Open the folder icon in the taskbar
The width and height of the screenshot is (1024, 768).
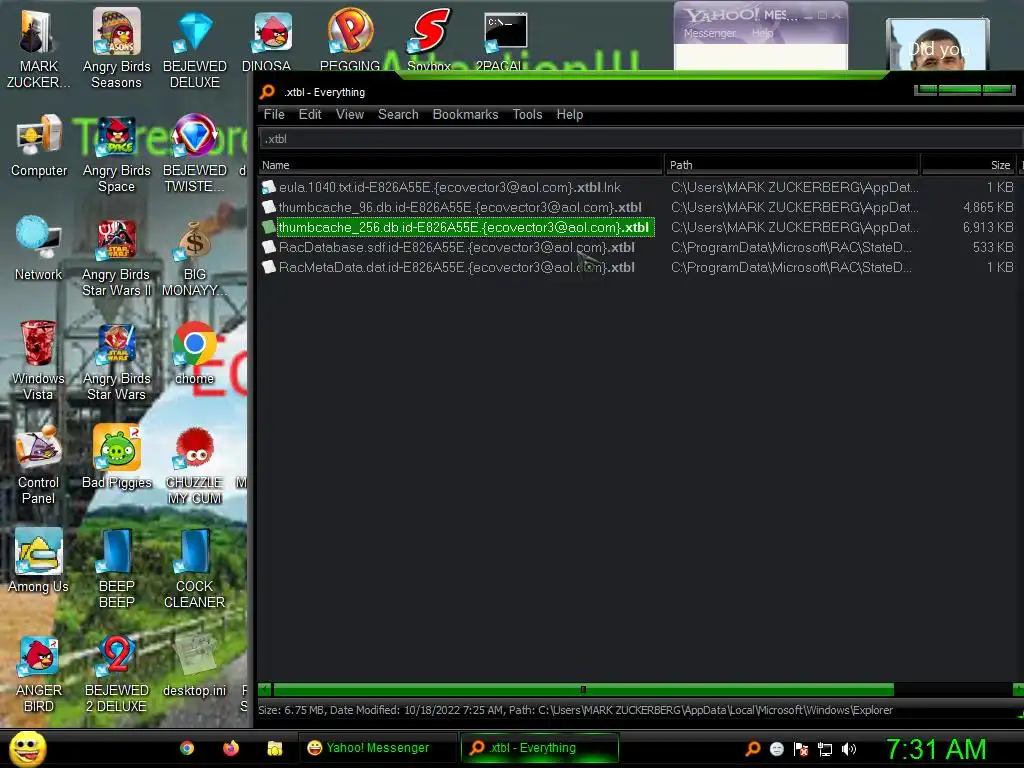274,748
